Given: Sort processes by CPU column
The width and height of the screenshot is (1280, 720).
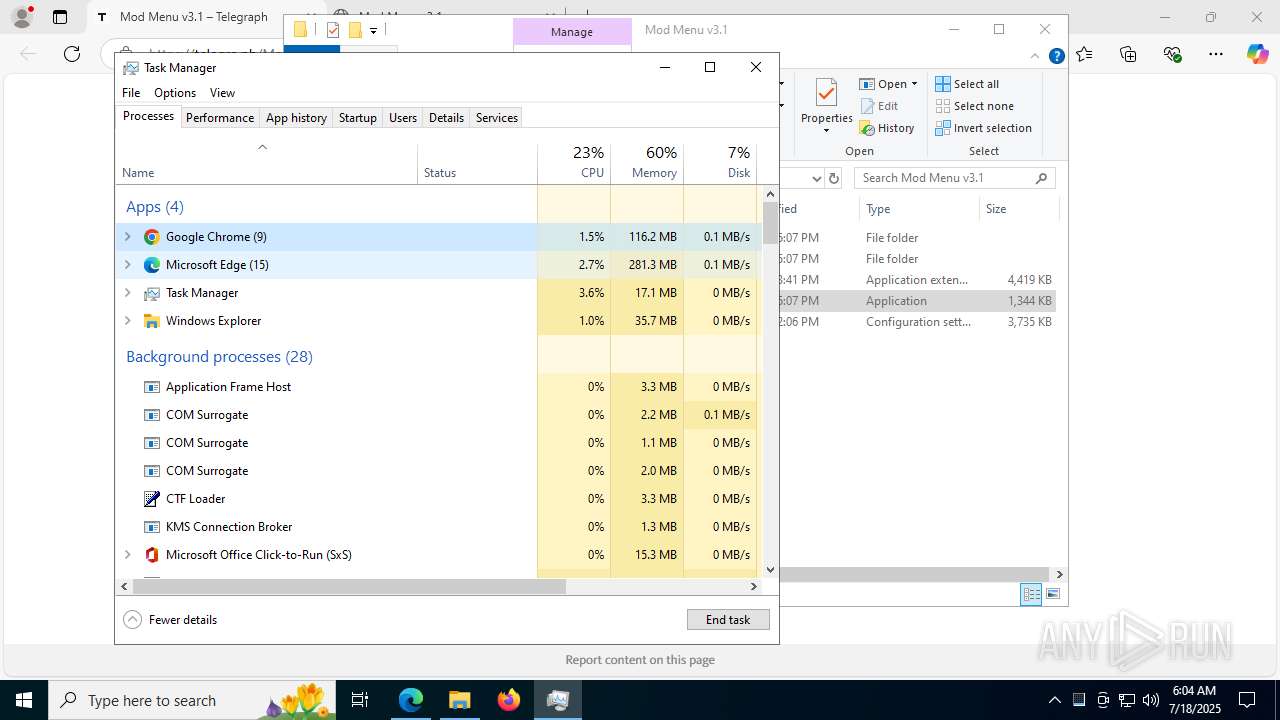Looking at the screenshot, I should (574, 163).
